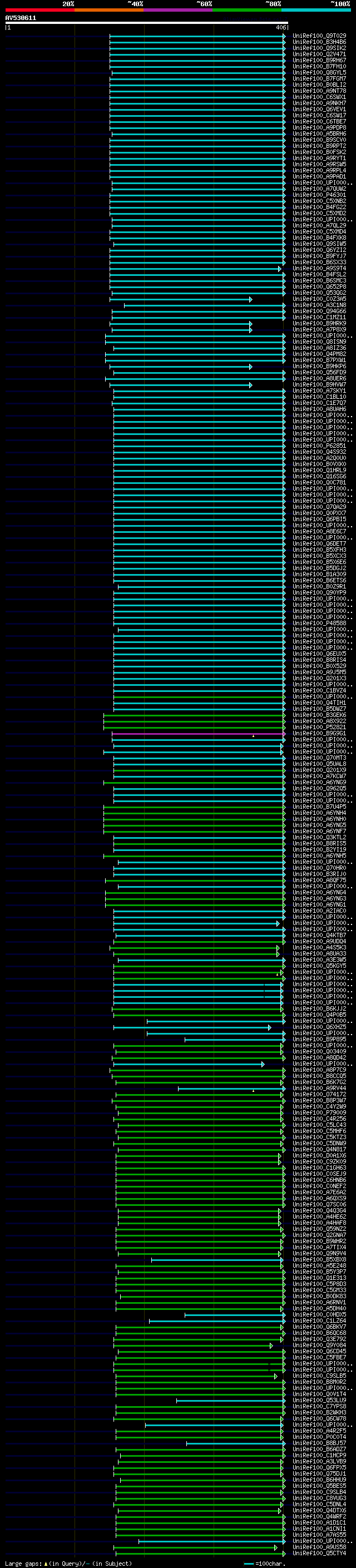356x1568 pixels.
Task: Select the UniRef100_Q4KTB7 label
Action: (319, 936)
